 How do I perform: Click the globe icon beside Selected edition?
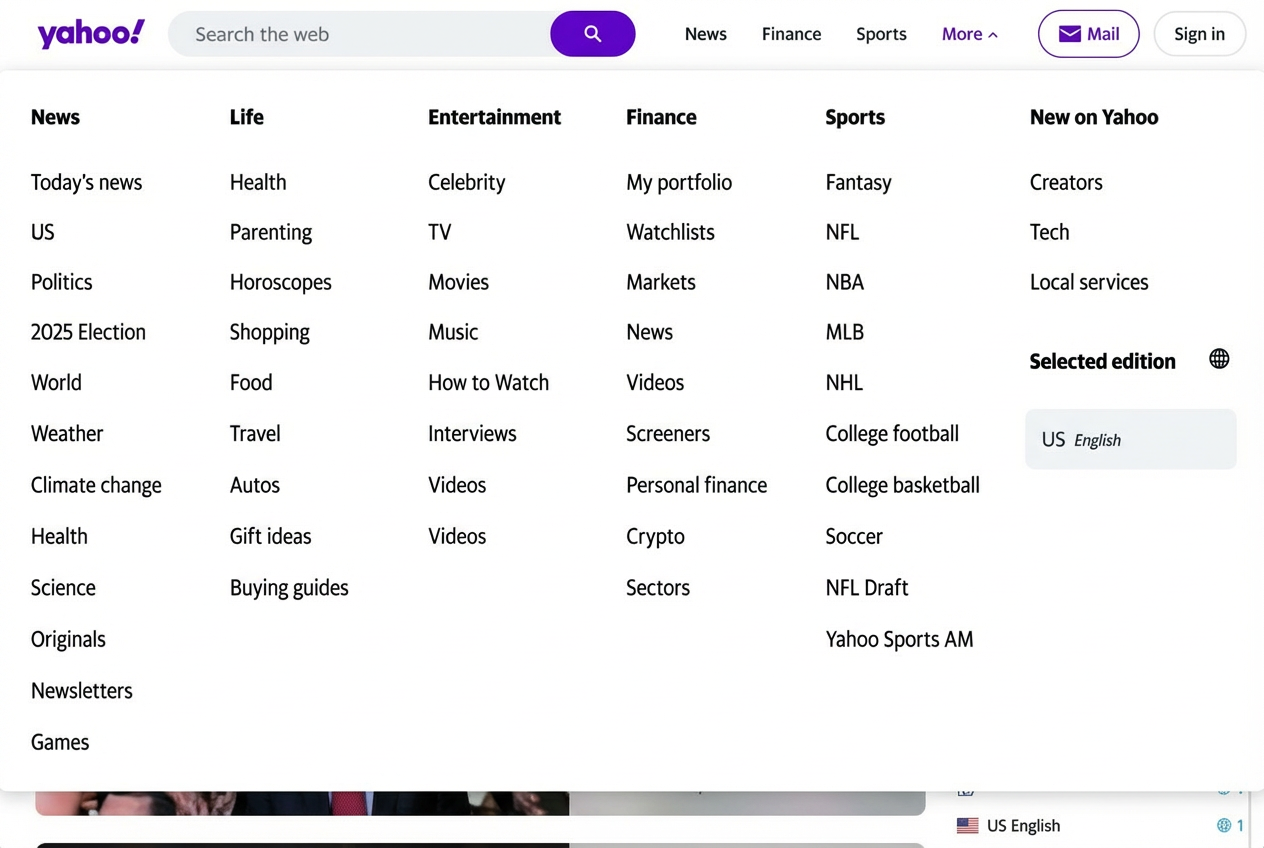pos(1219,359)
